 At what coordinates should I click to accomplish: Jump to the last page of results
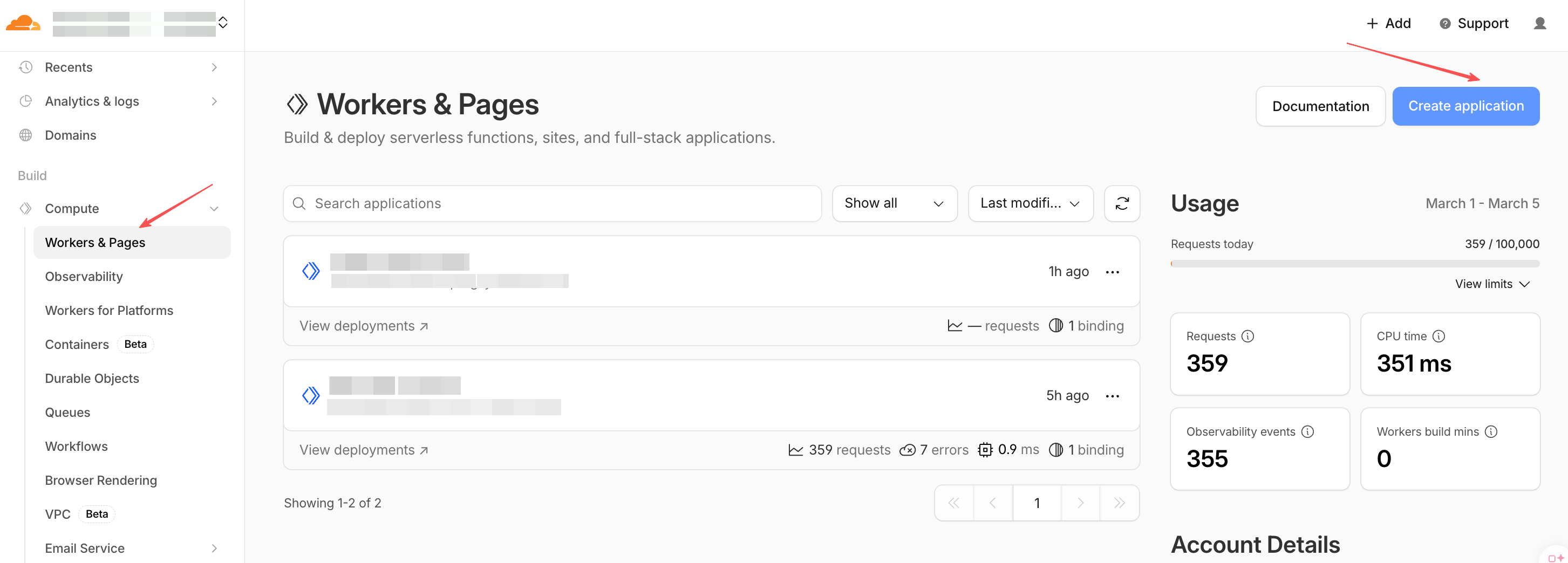[x=1119, y=503]
